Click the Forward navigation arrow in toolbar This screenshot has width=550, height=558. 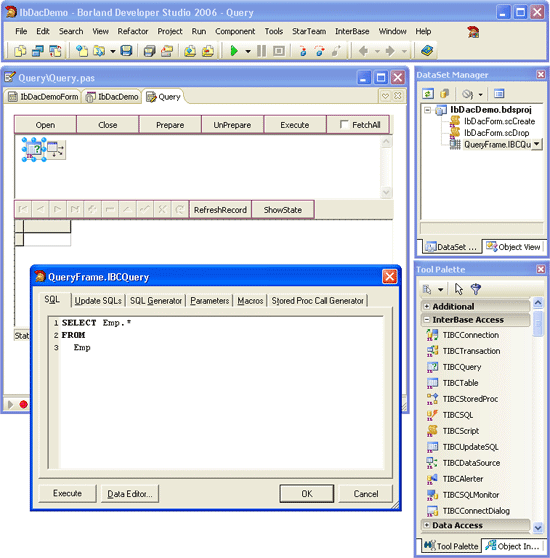tap(390, 51)
